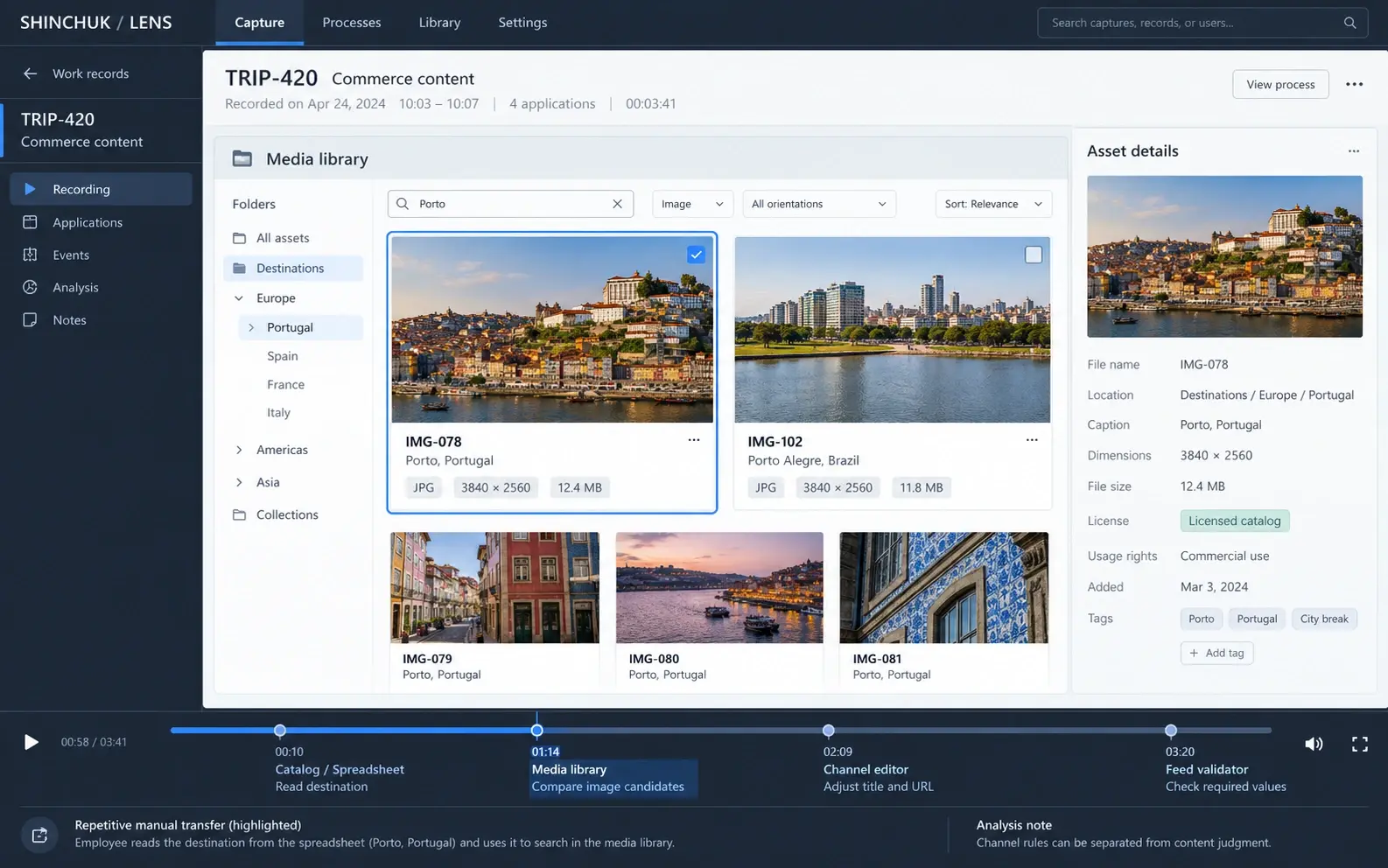Screen dimensions: 1388x868
Task: Open the Notes sidebar section
Action: 101,320
